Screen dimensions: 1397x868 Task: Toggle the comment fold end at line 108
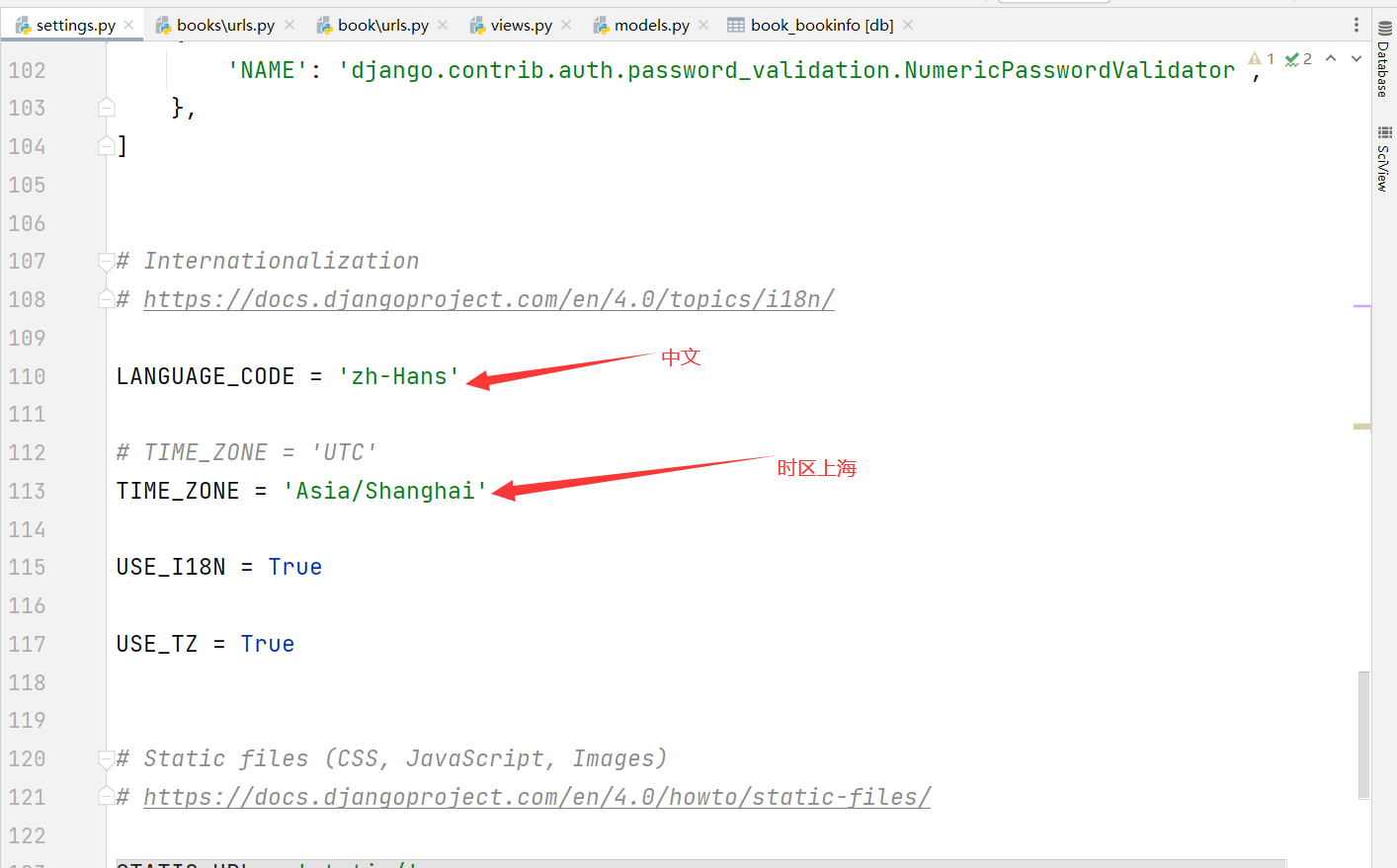point(107,299)
